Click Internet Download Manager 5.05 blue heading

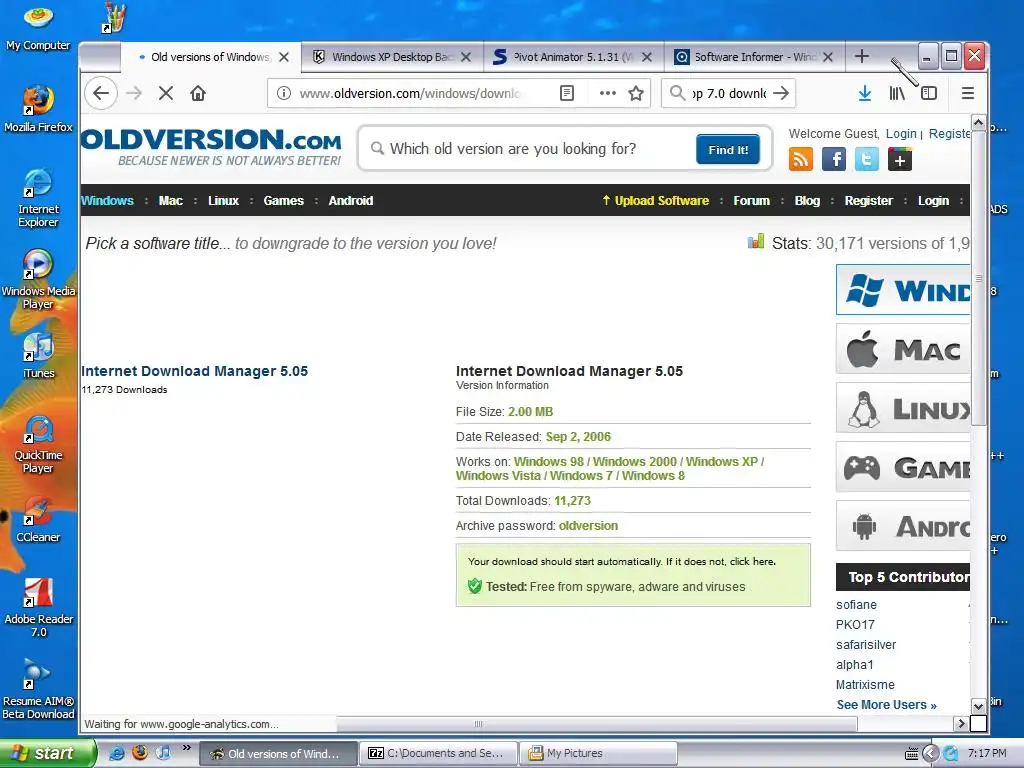pyautogui.click(x=195, y=371)
